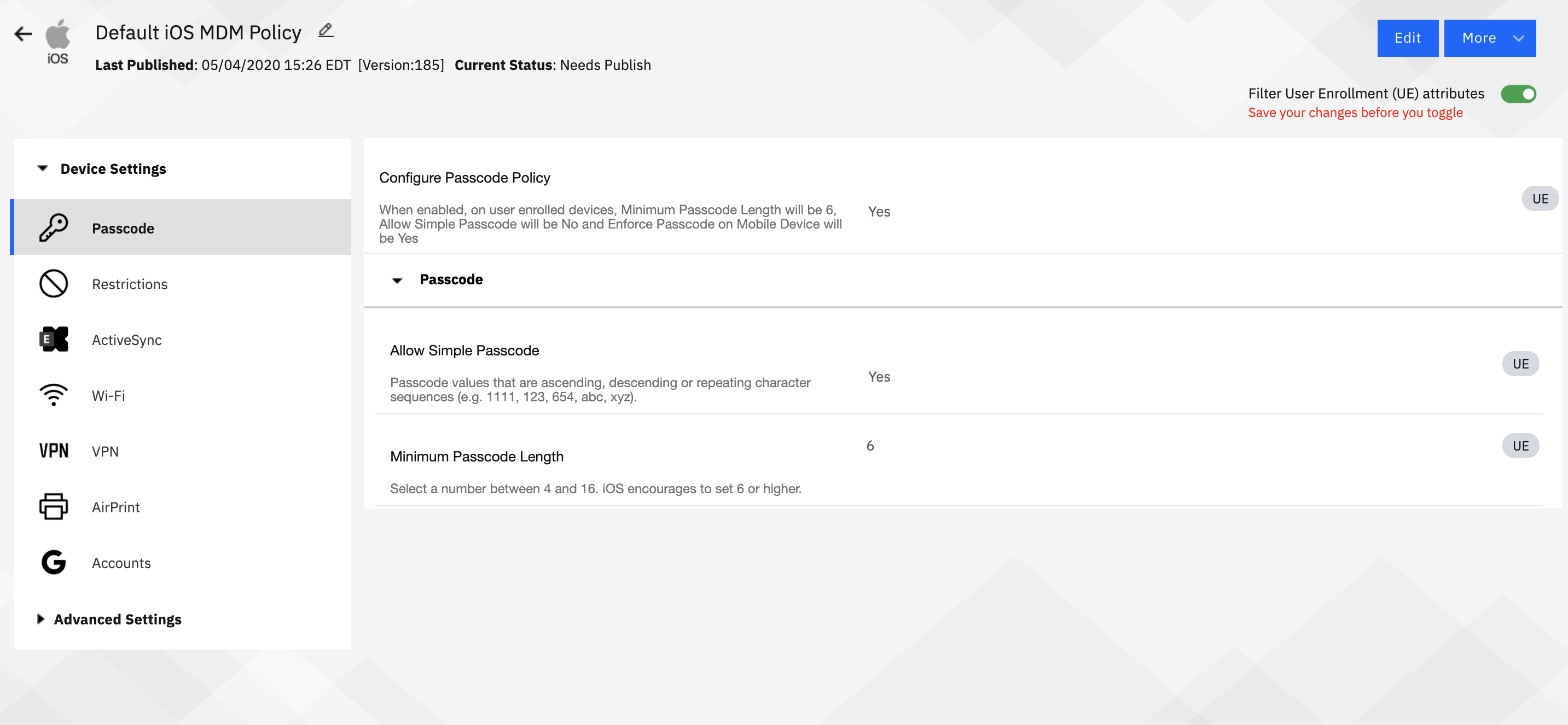Click the Last Published date text
This screenshot has width=1568, height=725.
click(x=223, y=65)
